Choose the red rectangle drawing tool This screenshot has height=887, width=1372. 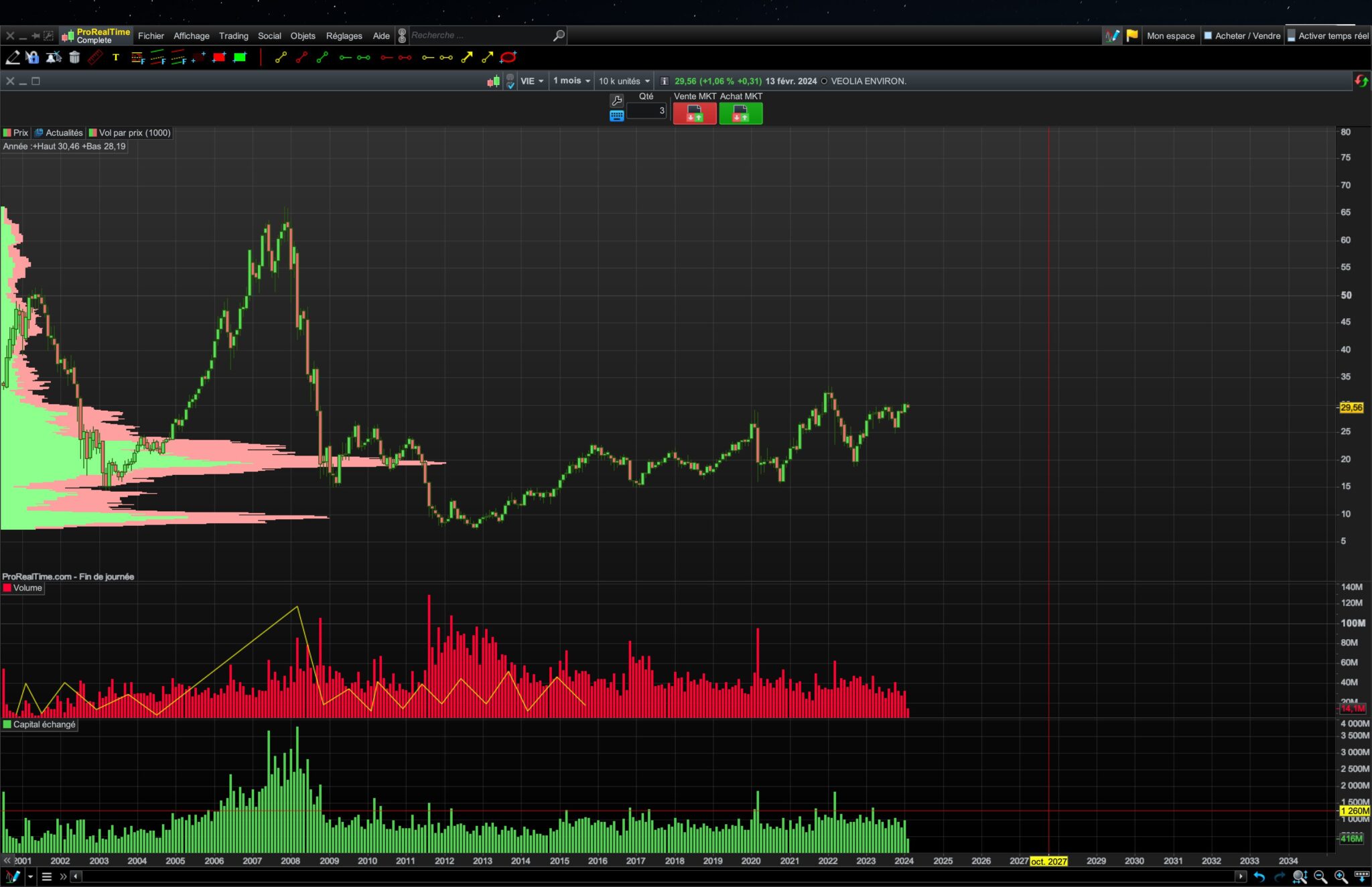point(219,58)
